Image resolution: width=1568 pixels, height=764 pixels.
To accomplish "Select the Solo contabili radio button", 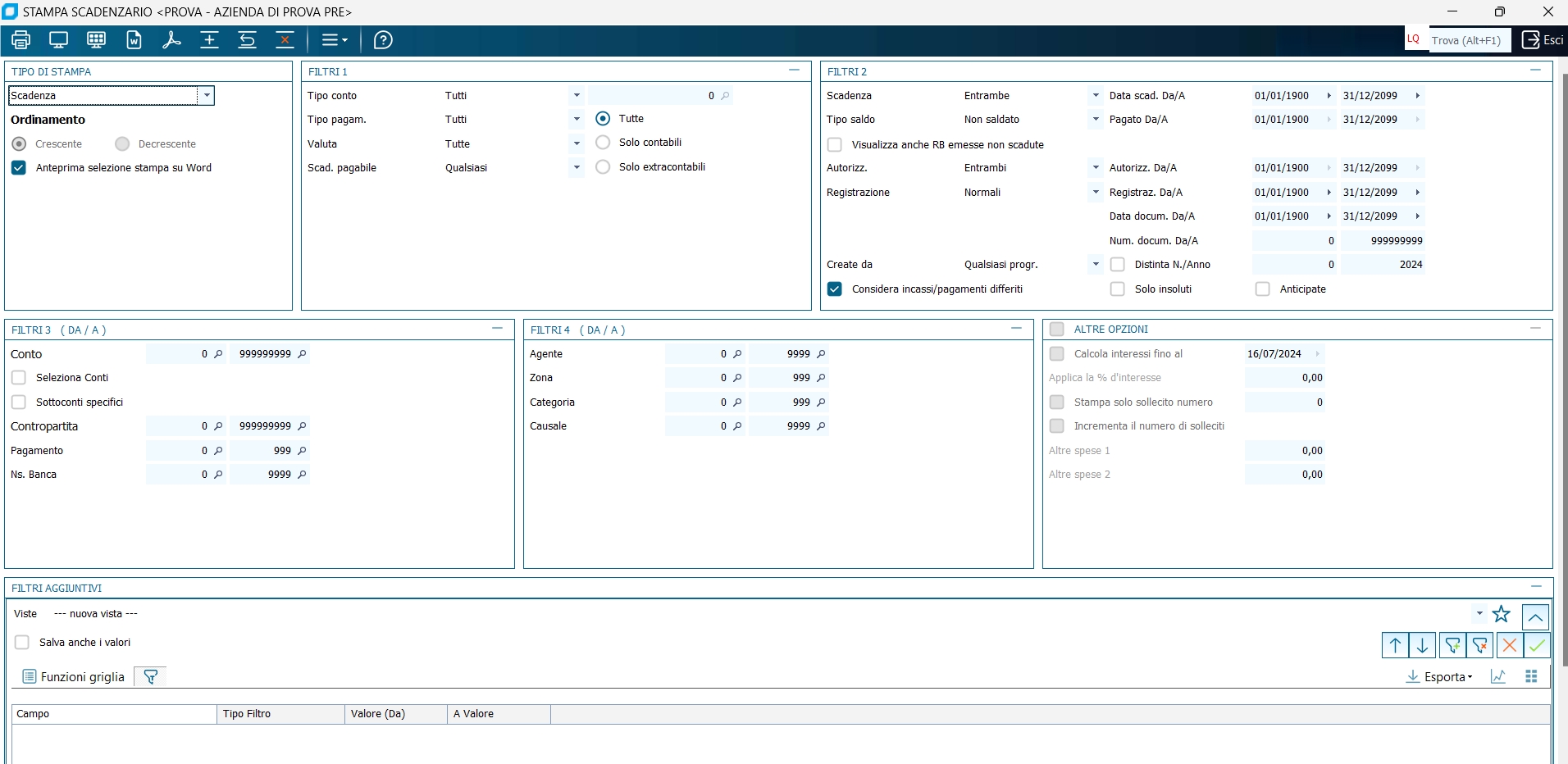I will coord(603,143).
